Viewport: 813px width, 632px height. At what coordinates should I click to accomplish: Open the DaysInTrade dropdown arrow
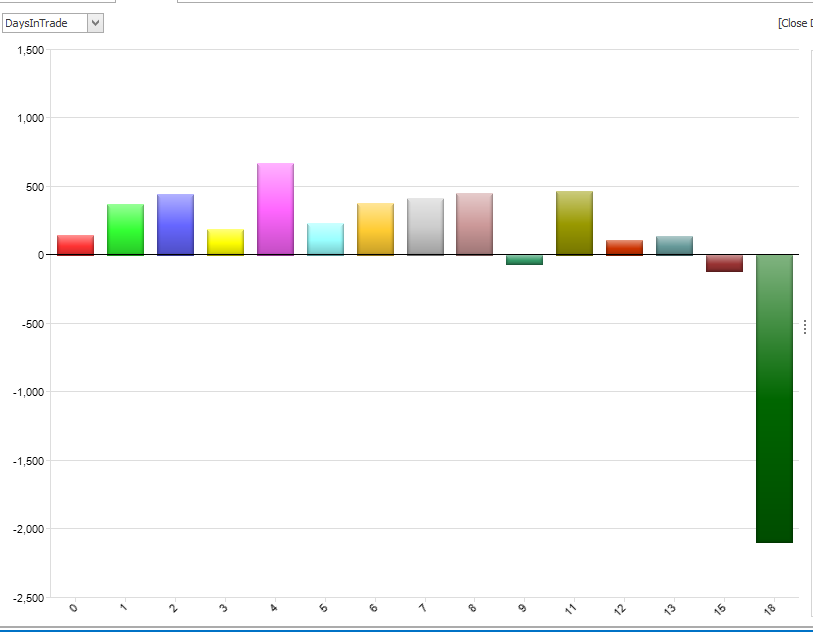(95, 23)
